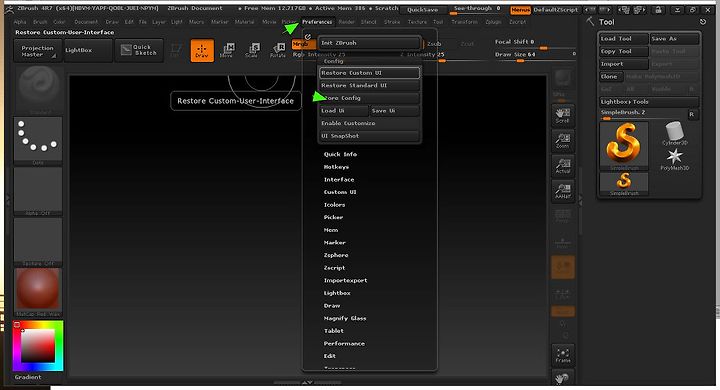
Task: Select the Move transform tool
Action: point(227,50)
